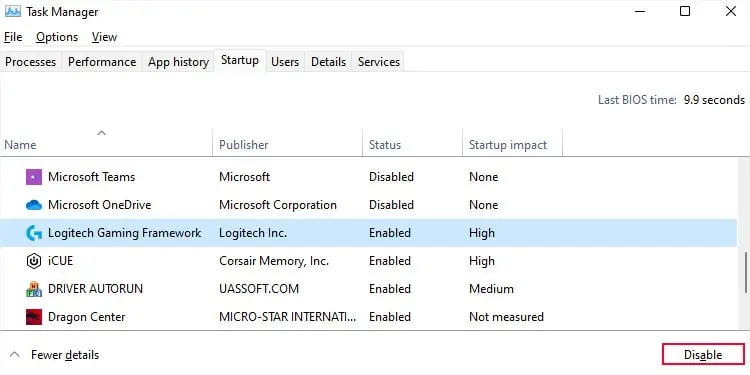Switch to the Services tab
The height and width of the screenshot is (375, 750).
click(x=379, y=62)
